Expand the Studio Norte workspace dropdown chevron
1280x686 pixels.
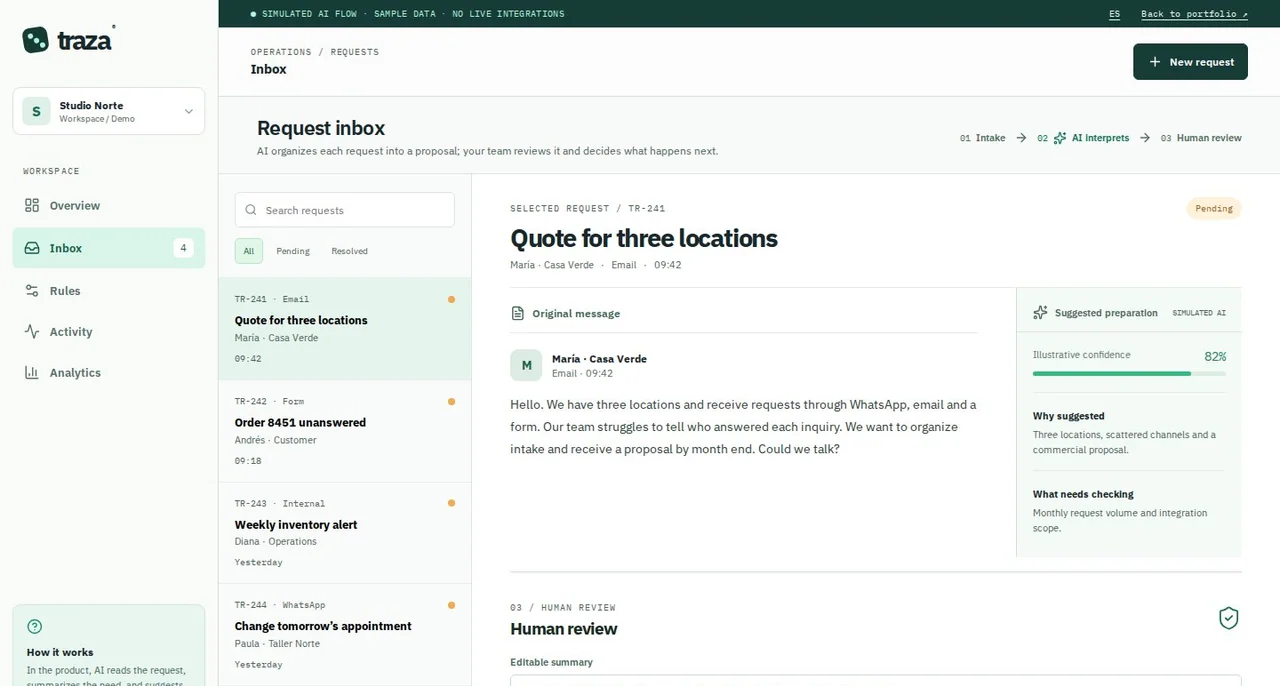point(188,111)
